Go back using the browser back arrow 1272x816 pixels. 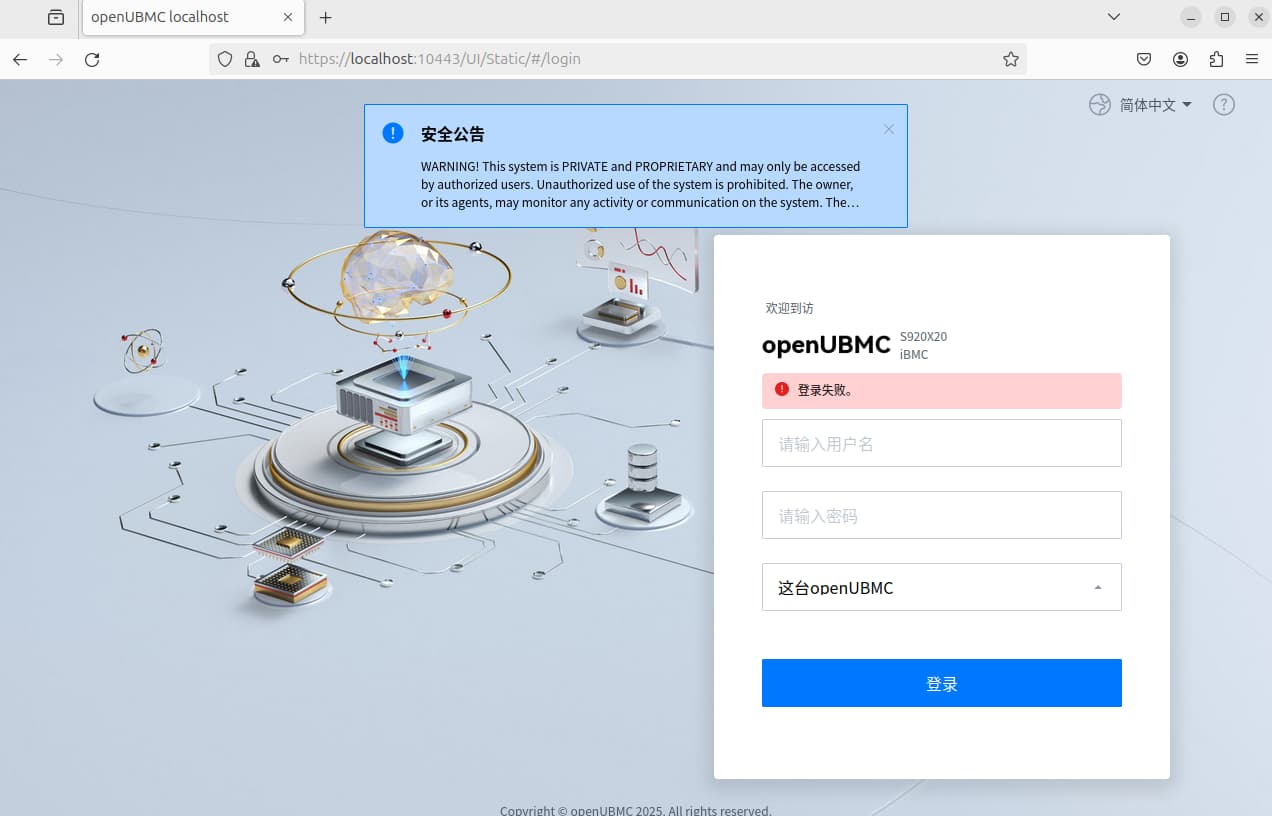(20, 60)
